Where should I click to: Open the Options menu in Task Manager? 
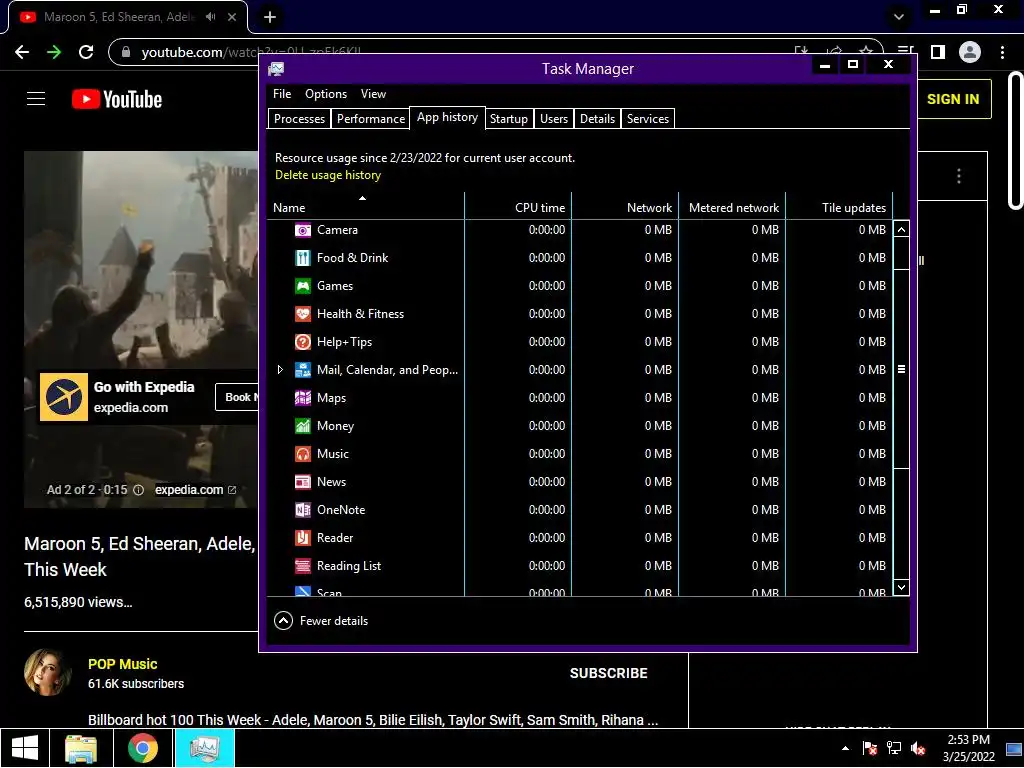(x=326, y=94)
